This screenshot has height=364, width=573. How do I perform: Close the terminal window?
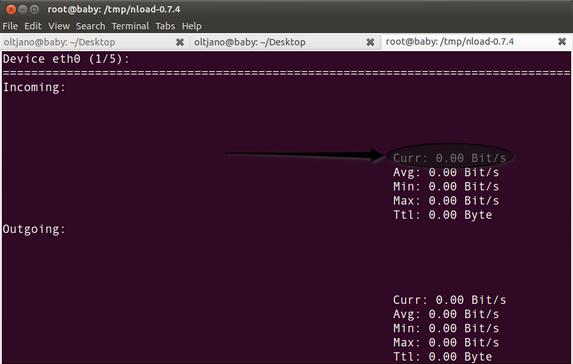pyautogui.click(x=11, y=10)
